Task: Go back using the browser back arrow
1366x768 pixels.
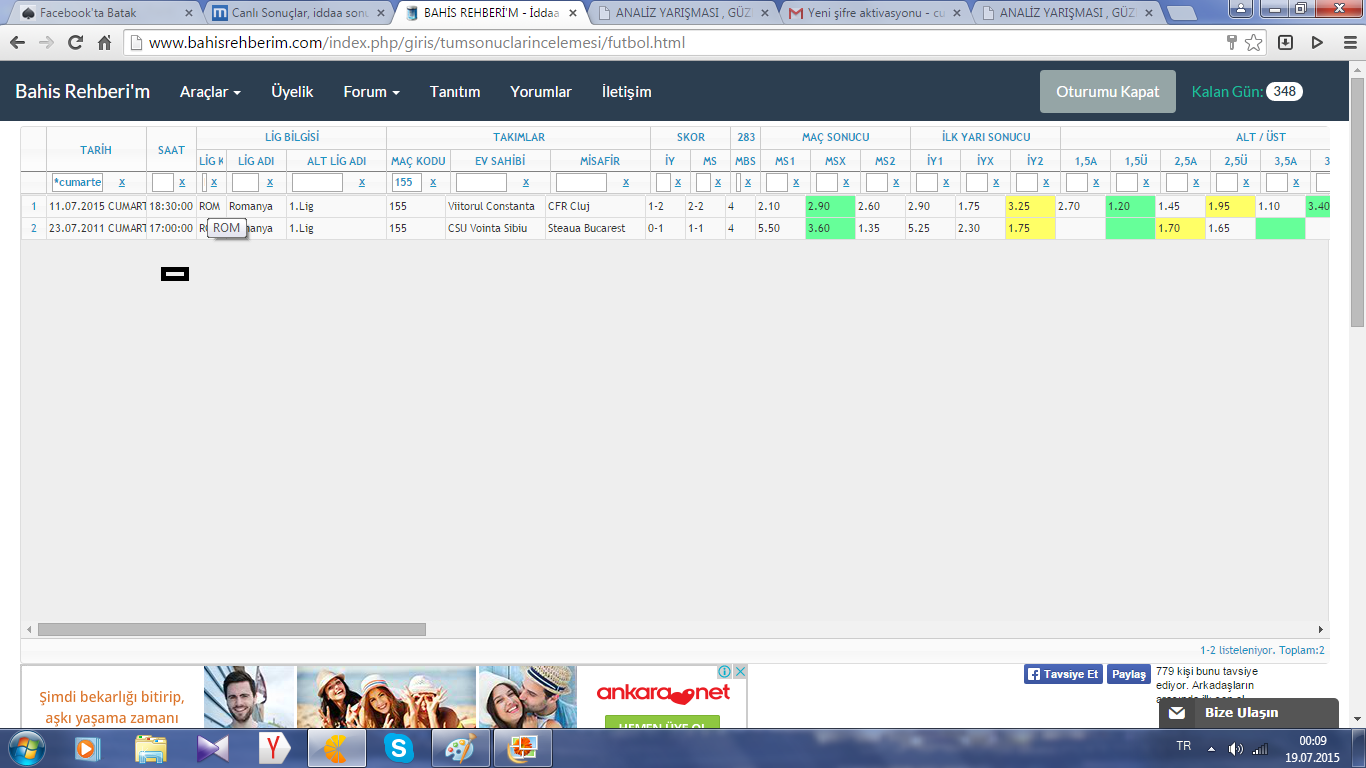Action: tap(17, 43)
